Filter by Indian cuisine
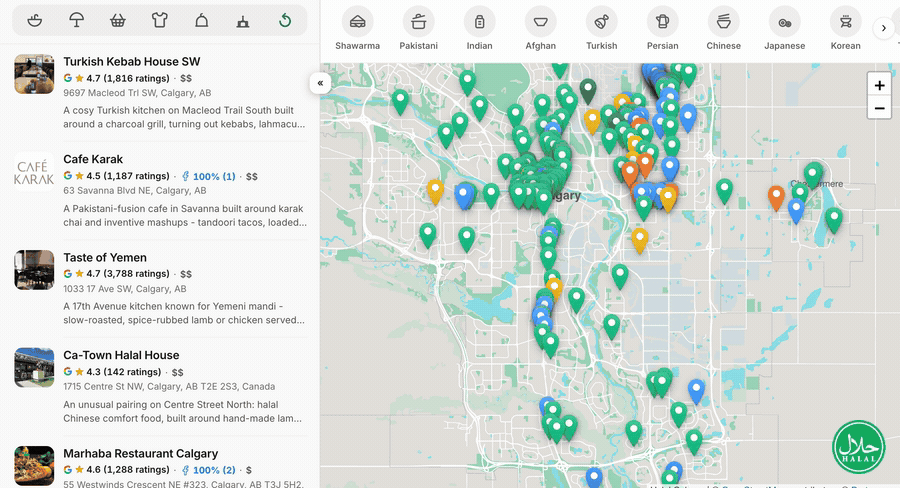This screenshot has height=488, width=900. 479,29
